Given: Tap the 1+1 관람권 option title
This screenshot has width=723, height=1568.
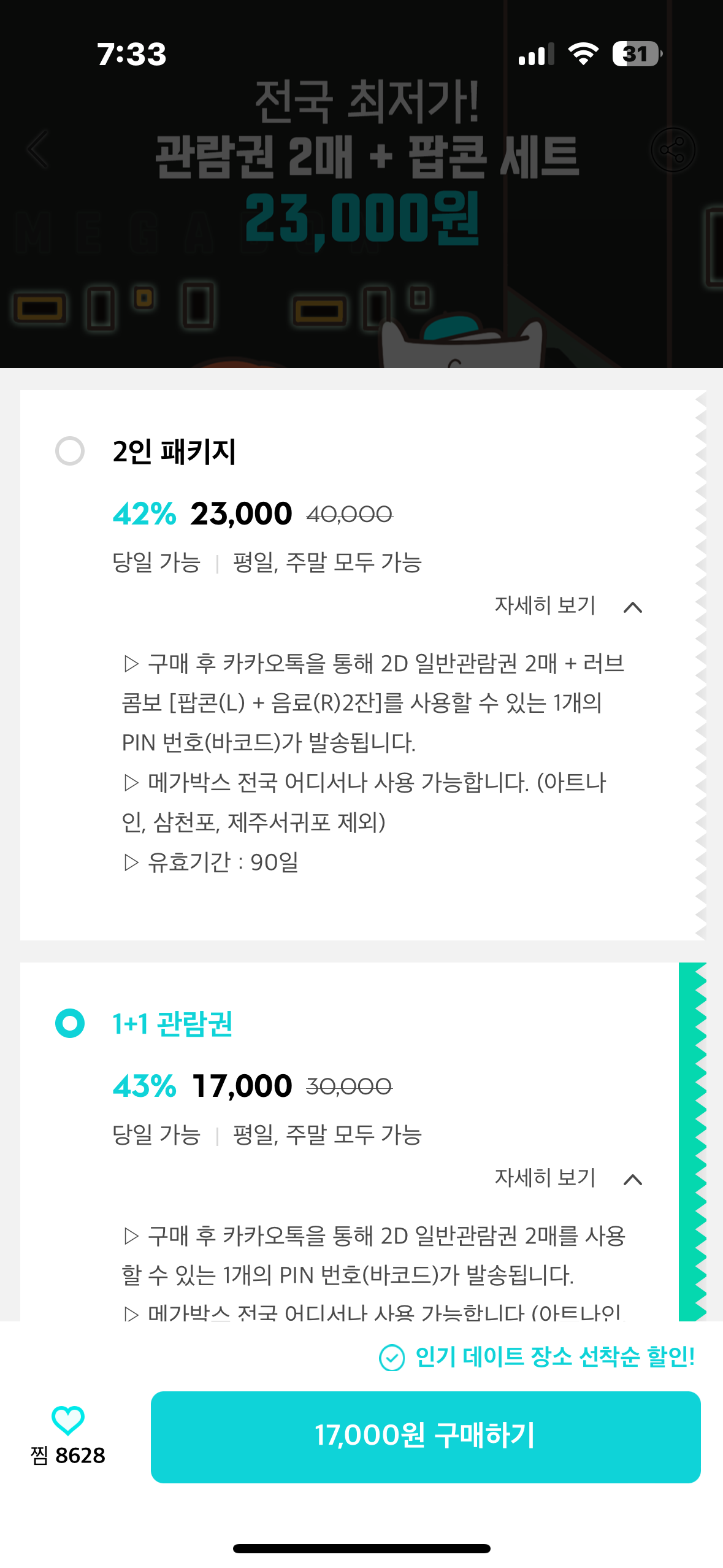Looking at the screenshot, I should (x=172, y=1023).
